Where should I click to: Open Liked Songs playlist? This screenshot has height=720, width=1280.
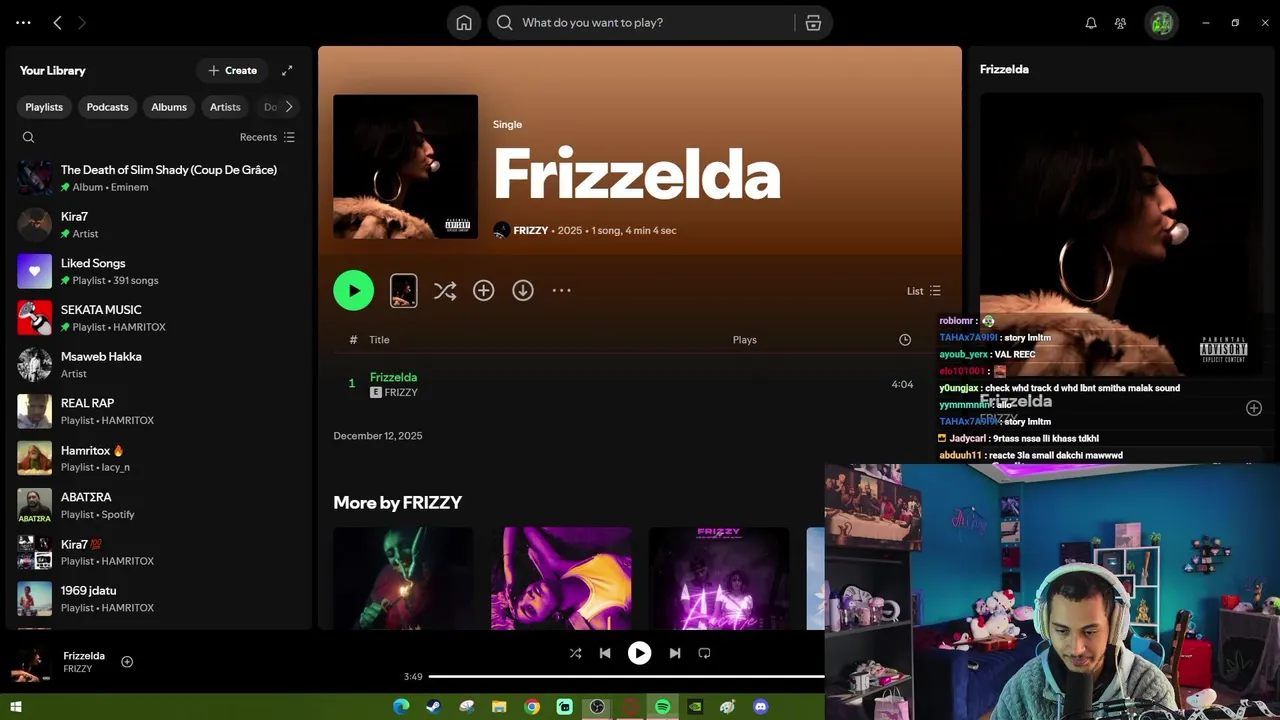coord(160,271)
